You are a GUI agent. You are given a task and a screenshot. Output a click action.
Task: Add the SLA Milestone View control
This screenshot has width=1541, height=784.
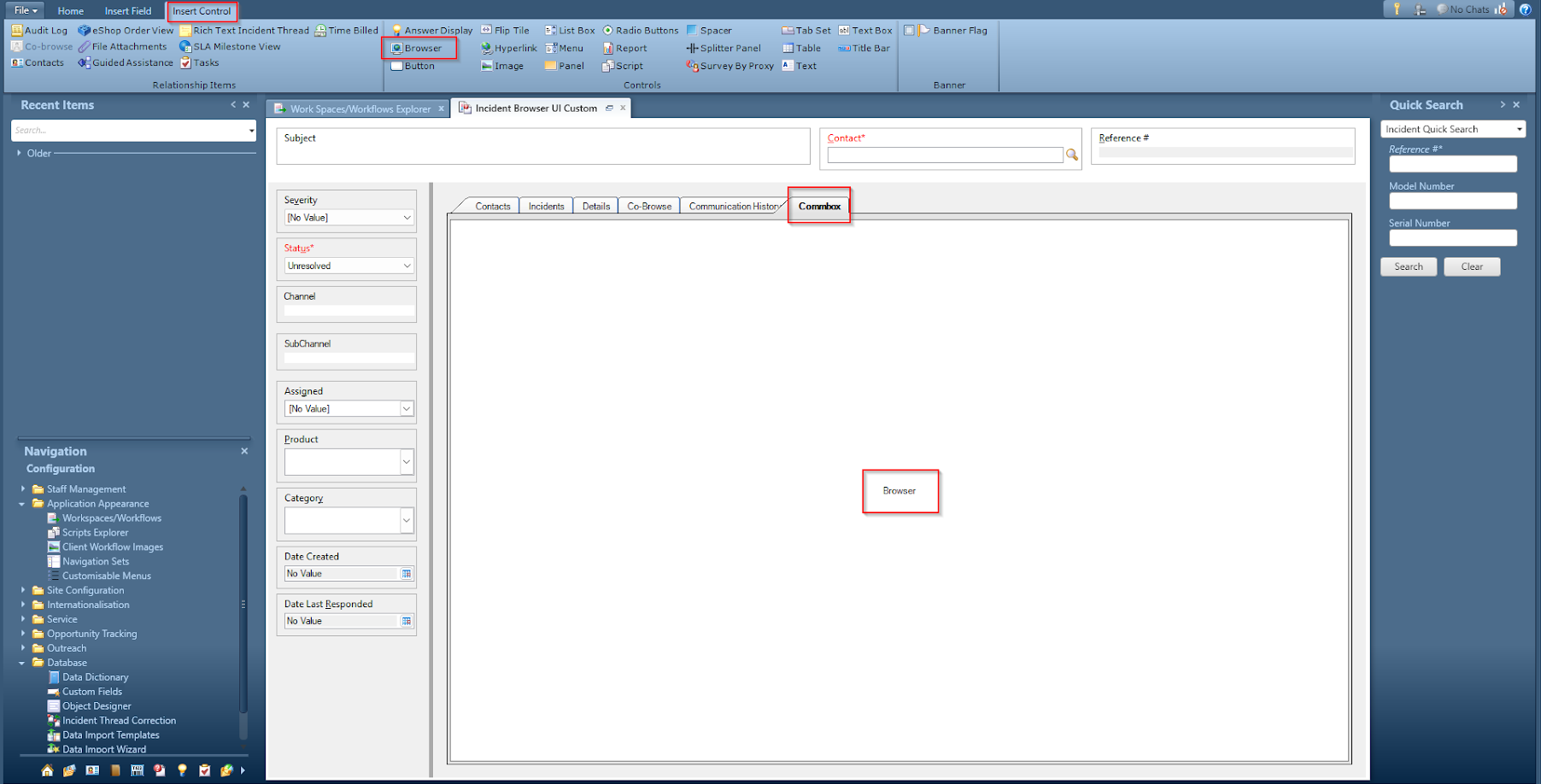click(x=229, y=47)
